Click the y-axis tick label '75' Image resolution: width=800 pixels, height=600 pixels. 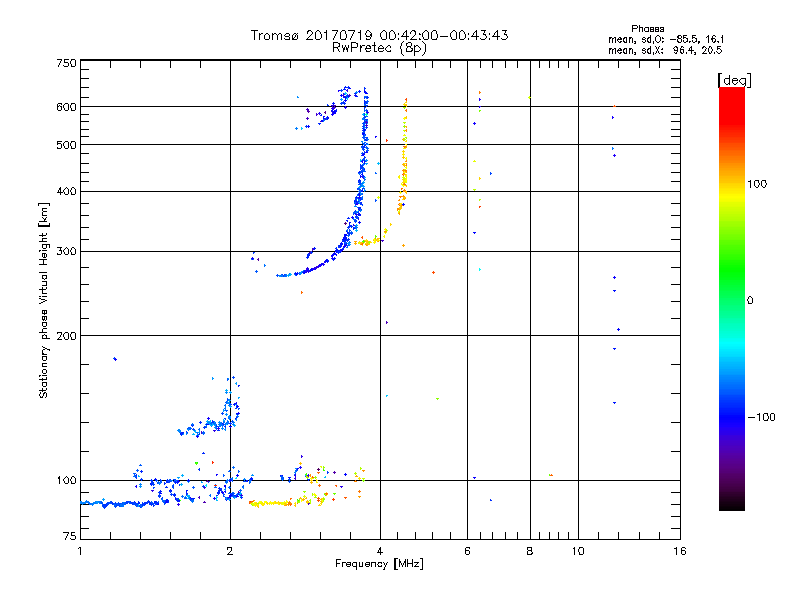[70, 536]
